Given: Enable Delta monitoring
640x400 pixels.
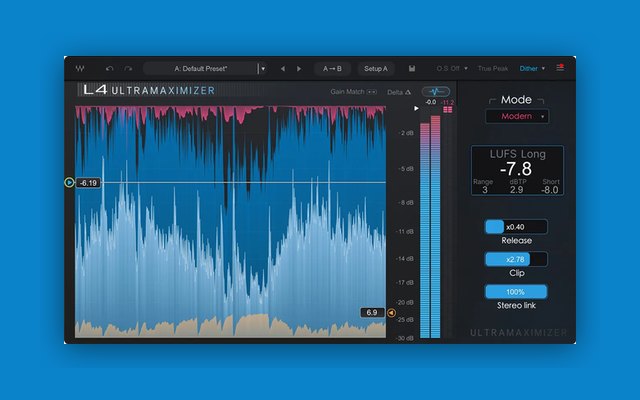Looking at the screenshot, I should pyautogui.click(x=399, y=92).
